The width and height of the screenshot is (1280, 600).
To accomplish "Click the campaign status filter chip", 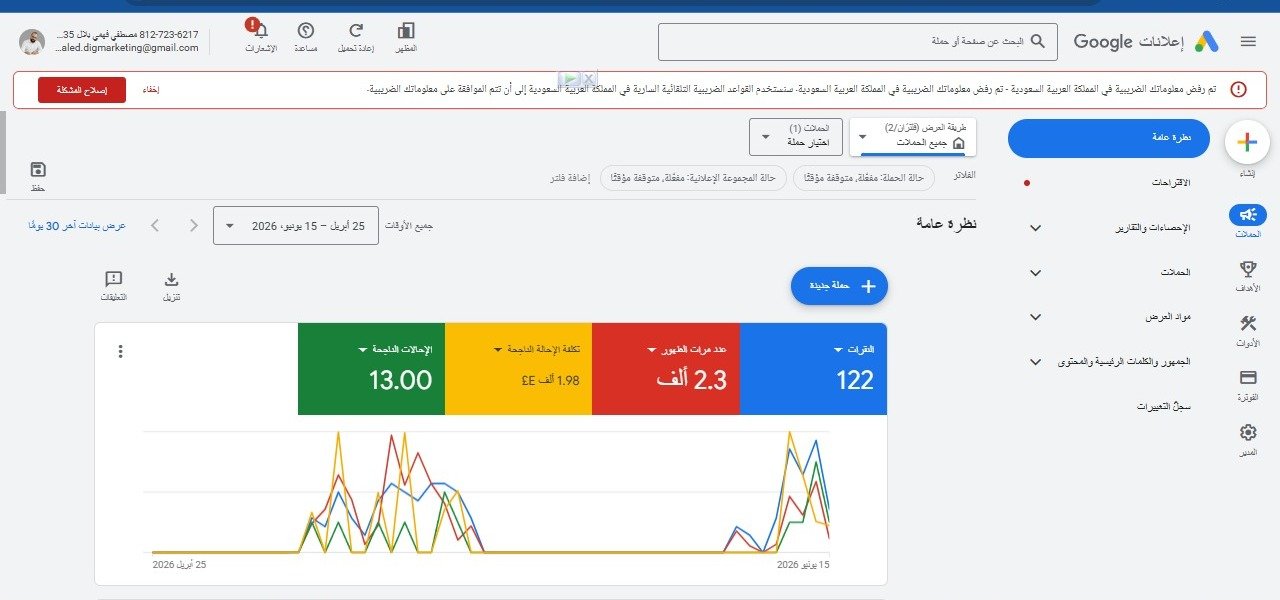I will [864, 178].
